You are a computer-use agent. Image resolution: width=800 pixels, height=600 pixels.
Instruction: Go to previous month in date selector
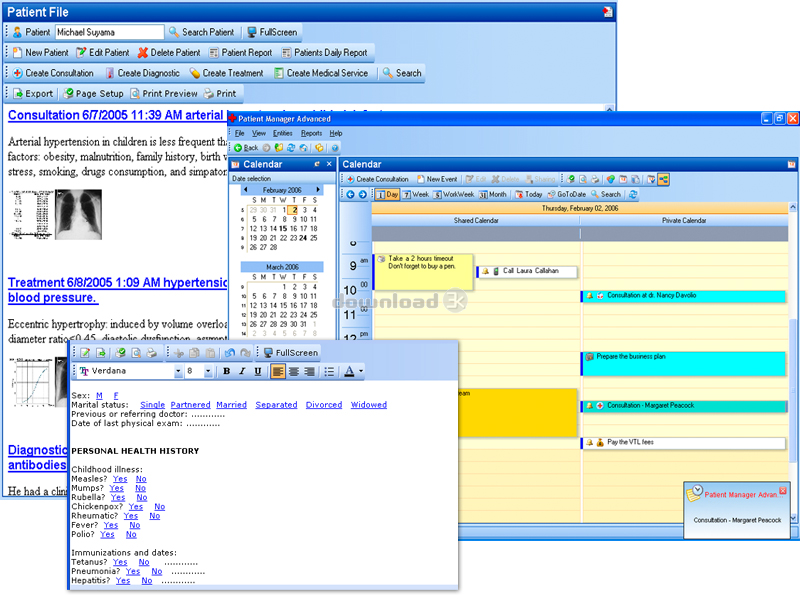click(246, 190)
